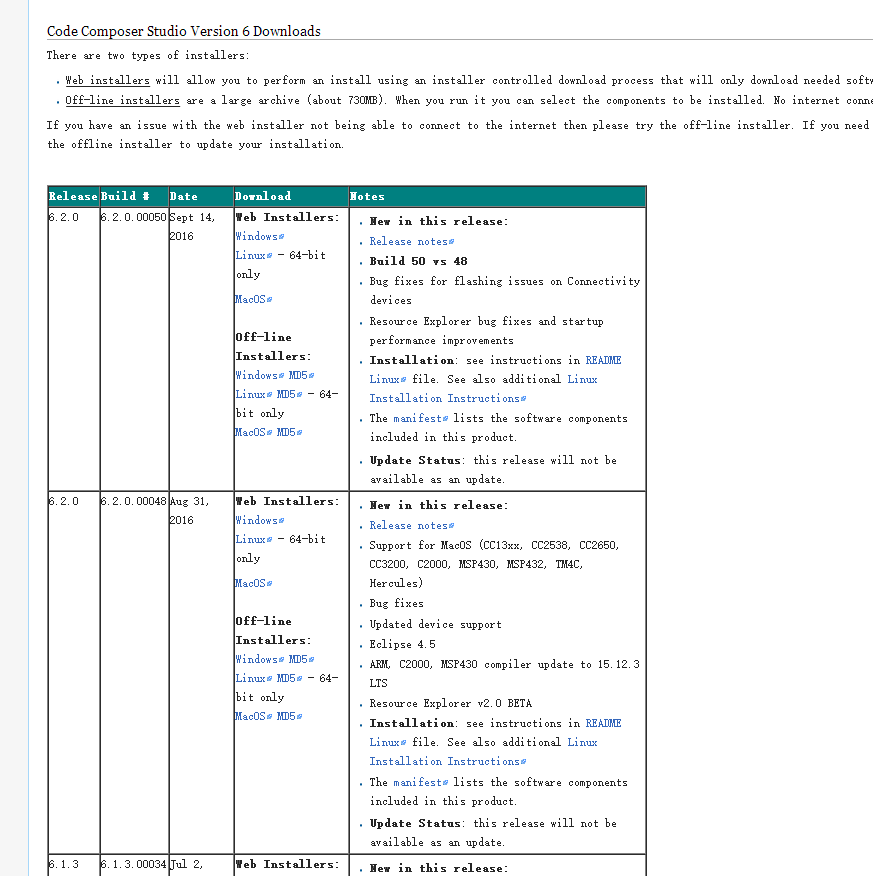Download MacOS web installer for build 6.2.0.00050
Image resolution: width=873 pixels, height=876 pixels.
pos(254,299)
